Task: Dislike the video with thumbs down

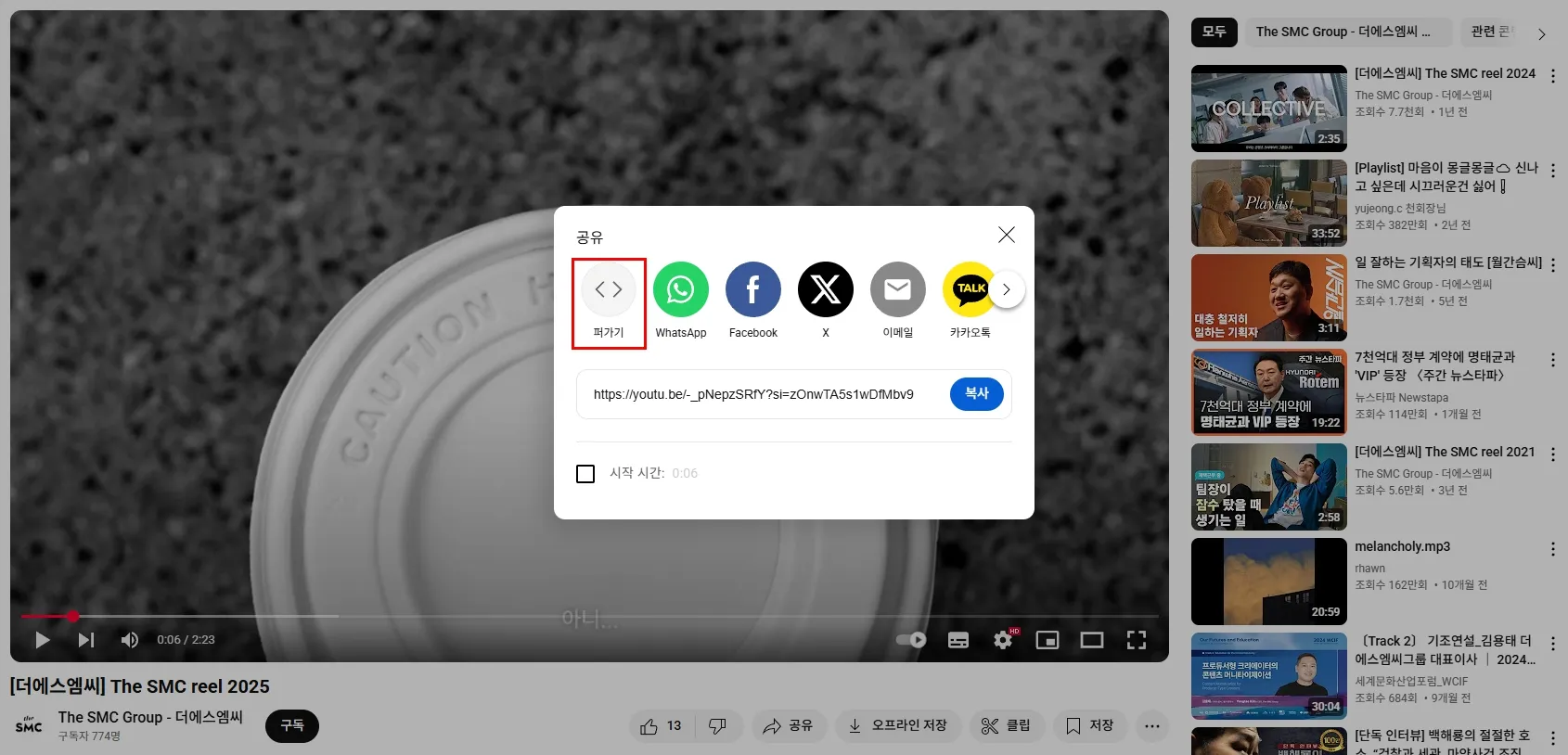Action: pos(717,726)
